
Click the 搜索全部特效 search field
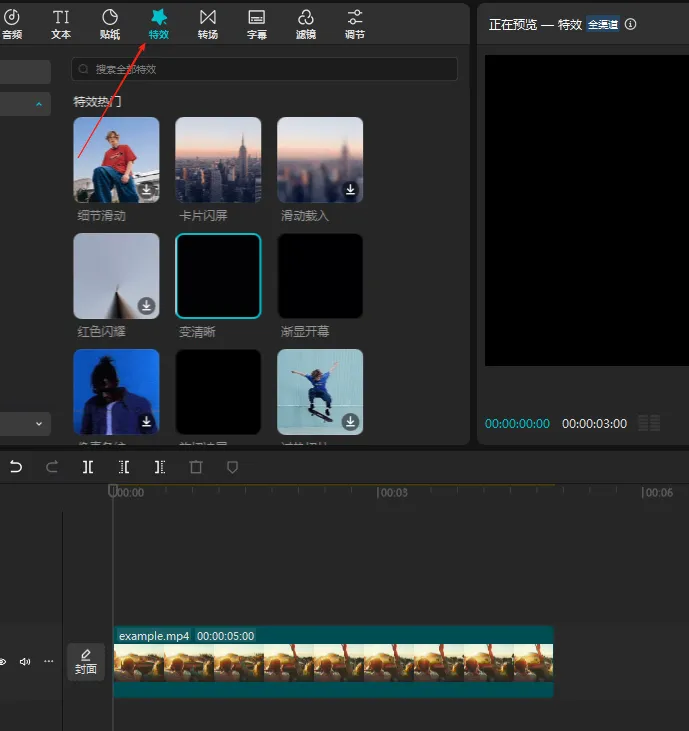[x=265, y=69]
